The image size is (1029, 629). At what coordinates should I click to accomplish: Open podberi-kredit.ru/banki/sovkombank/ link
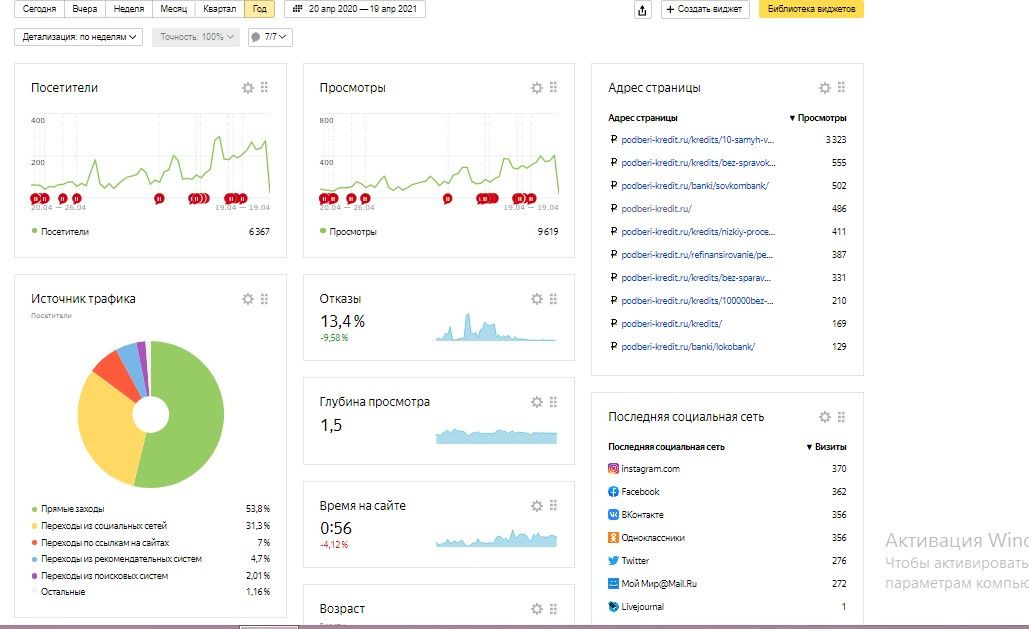pos(695,186)
